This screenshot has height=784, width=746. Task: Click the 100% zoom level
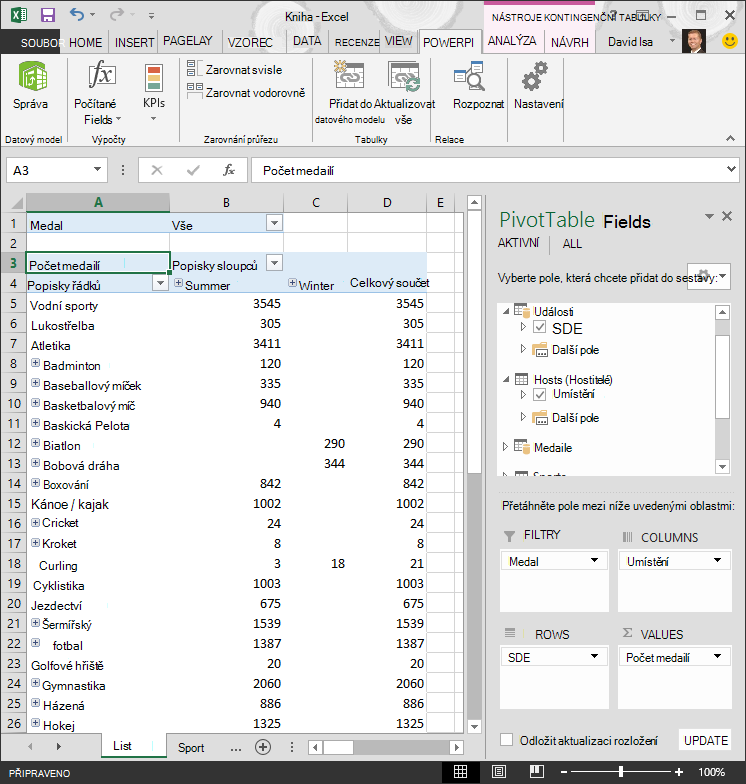(711, 772)
